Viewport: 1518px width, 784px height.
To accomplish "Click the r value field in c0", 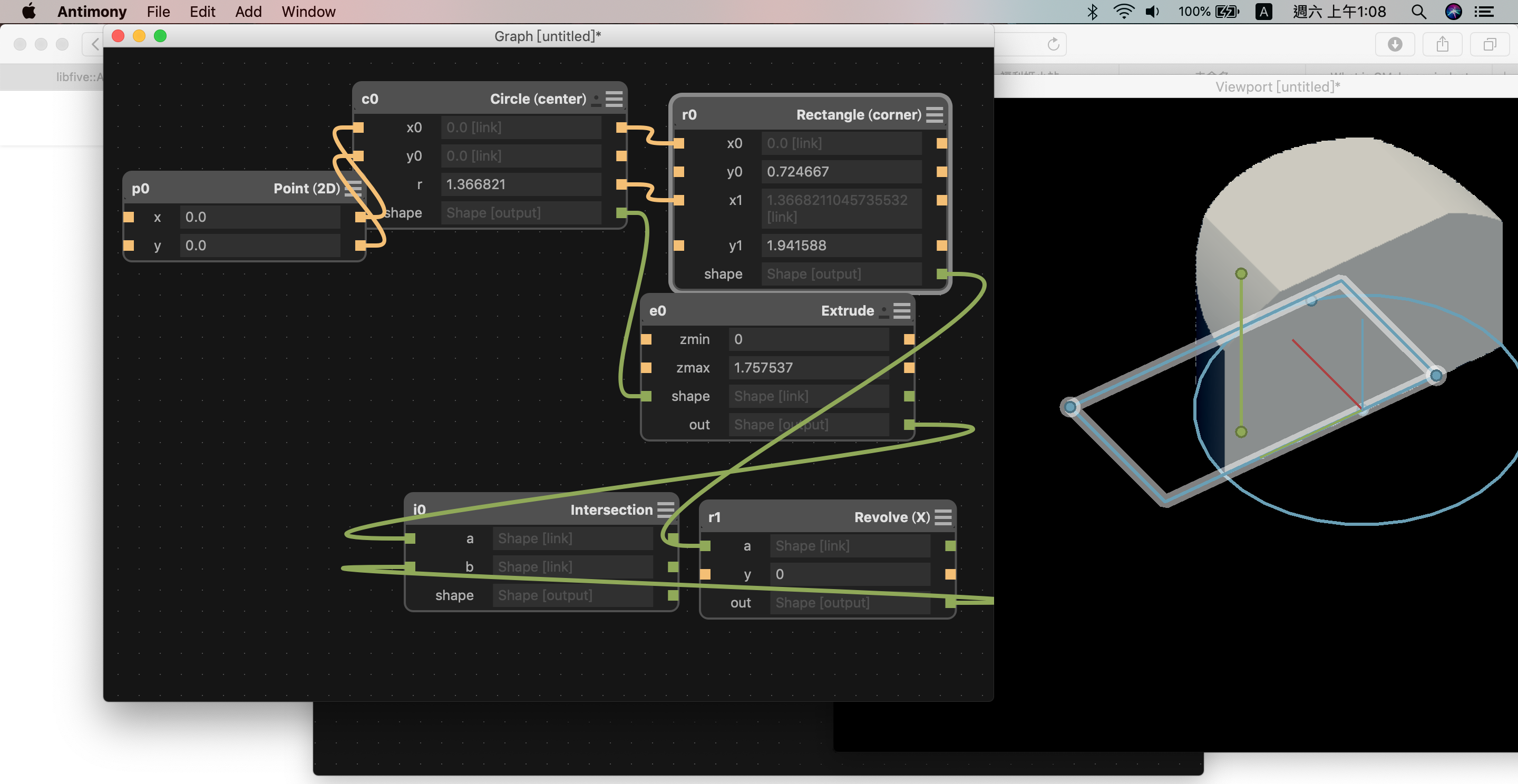I will 520,184.
